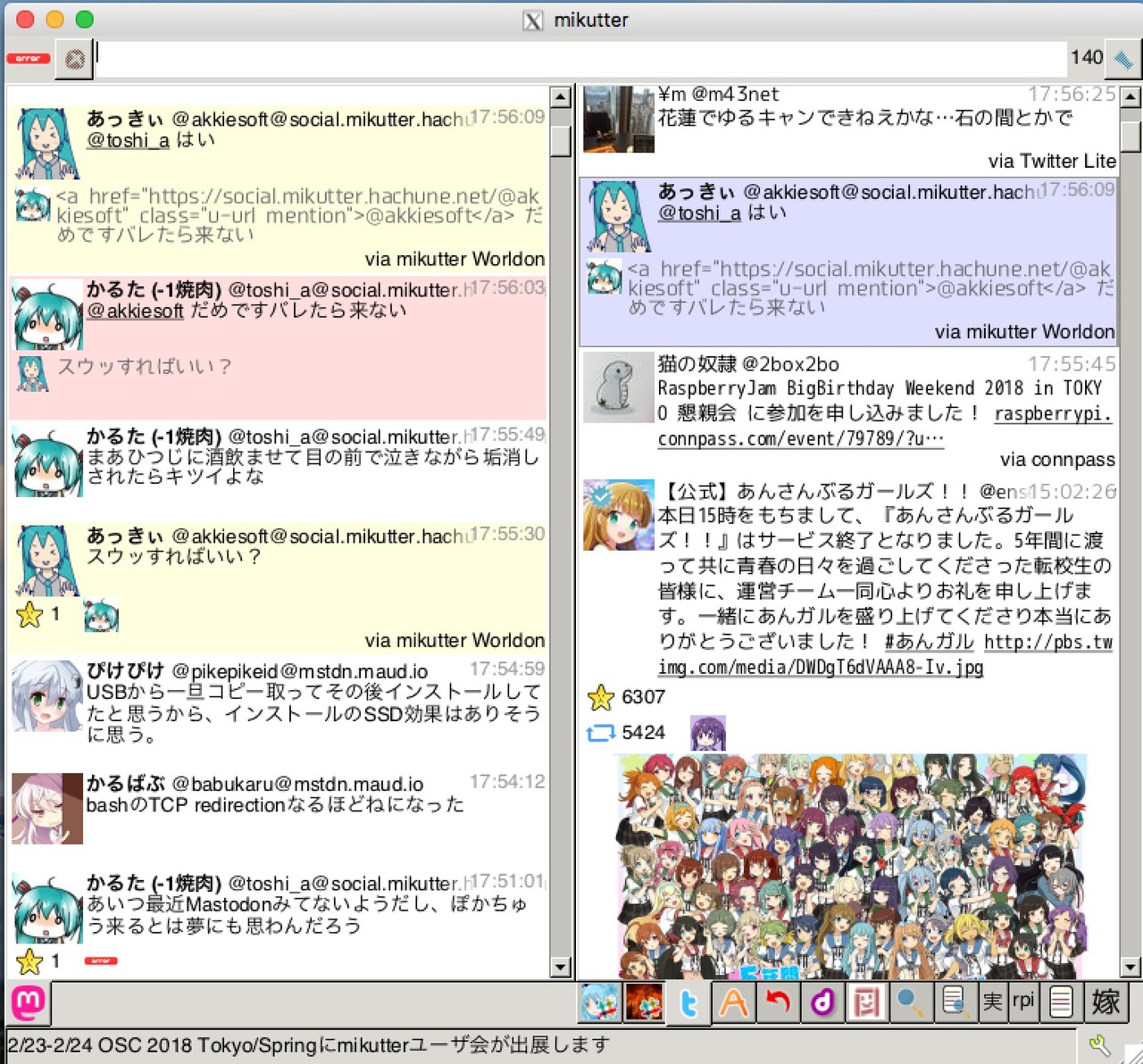Switch to the rpi tab
The image size is (1143, 1064).
pos(1023,1001)
